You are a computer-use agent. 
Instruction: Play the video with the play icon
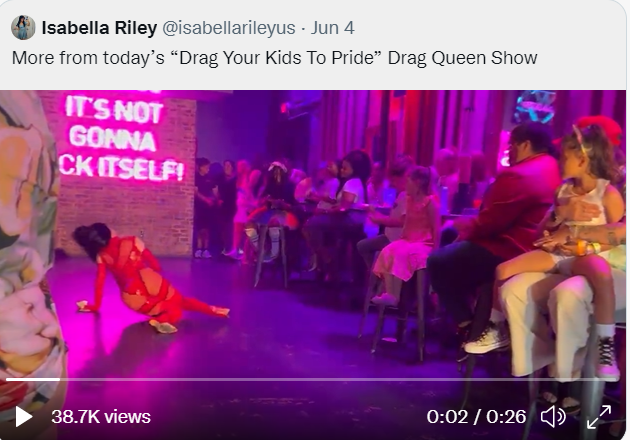click(24, 417)
